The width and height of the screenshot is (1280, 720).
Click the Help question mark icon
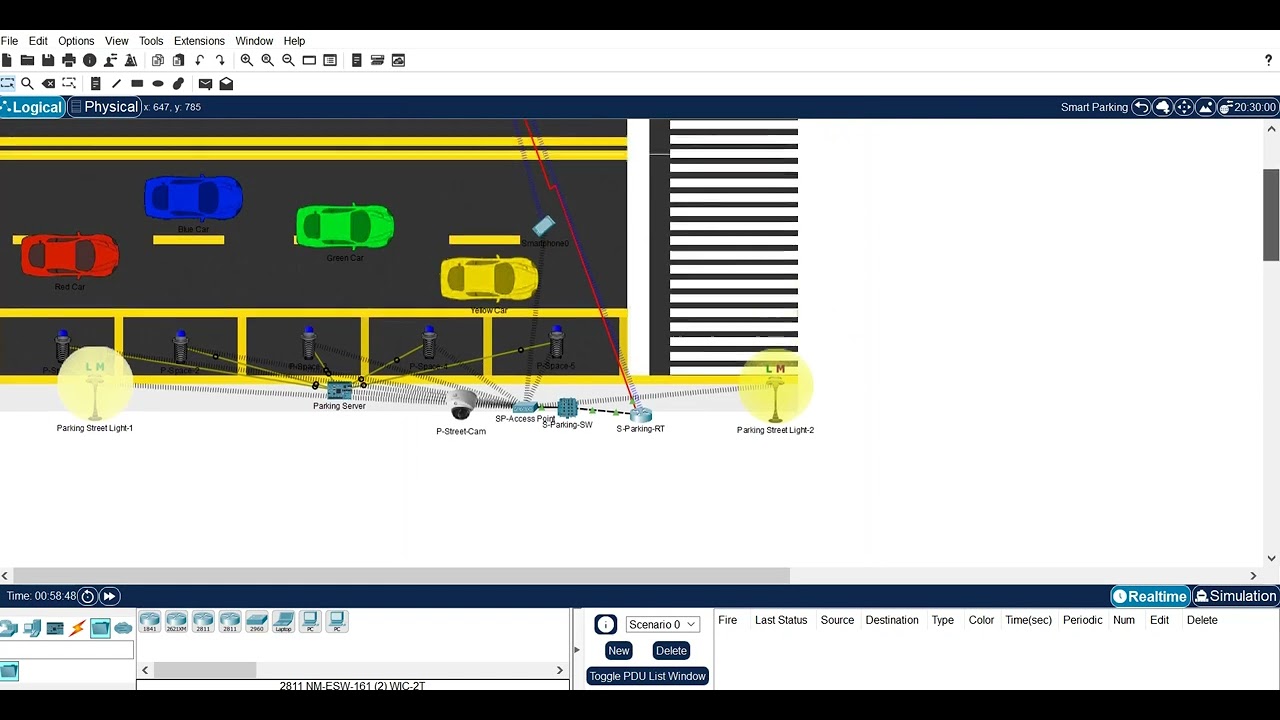(1269, 60)
